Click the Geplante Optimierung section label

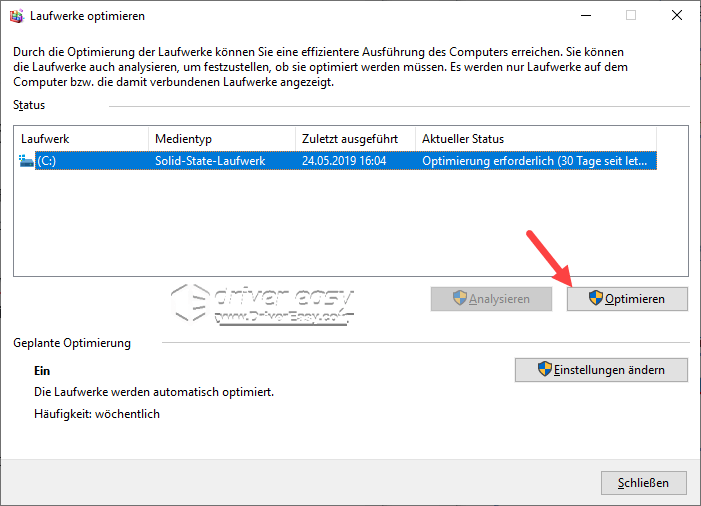(72, 343)
